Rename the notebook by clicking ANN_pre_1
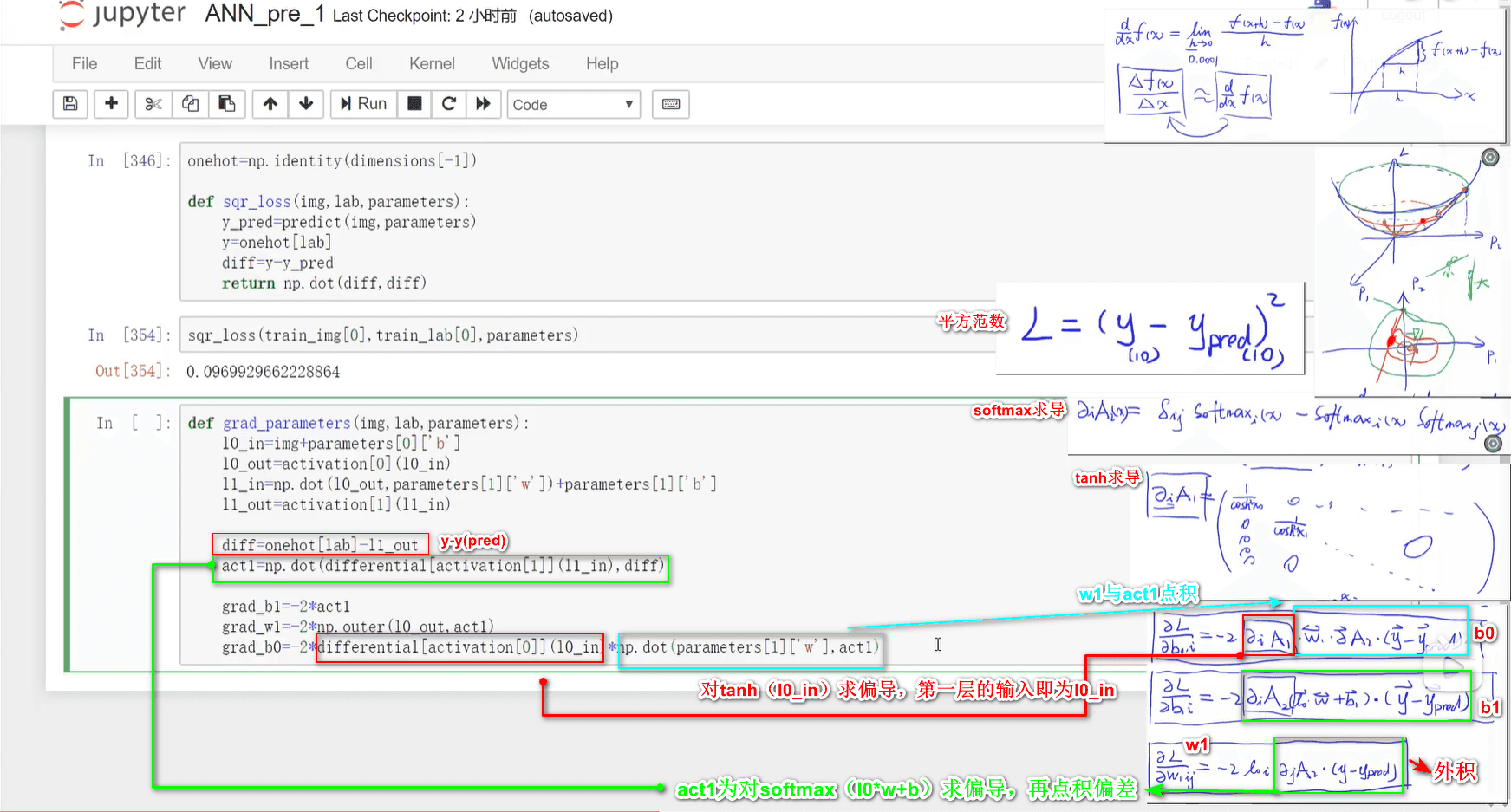Viewport: 1511px width, 812px height. [264, 14]
